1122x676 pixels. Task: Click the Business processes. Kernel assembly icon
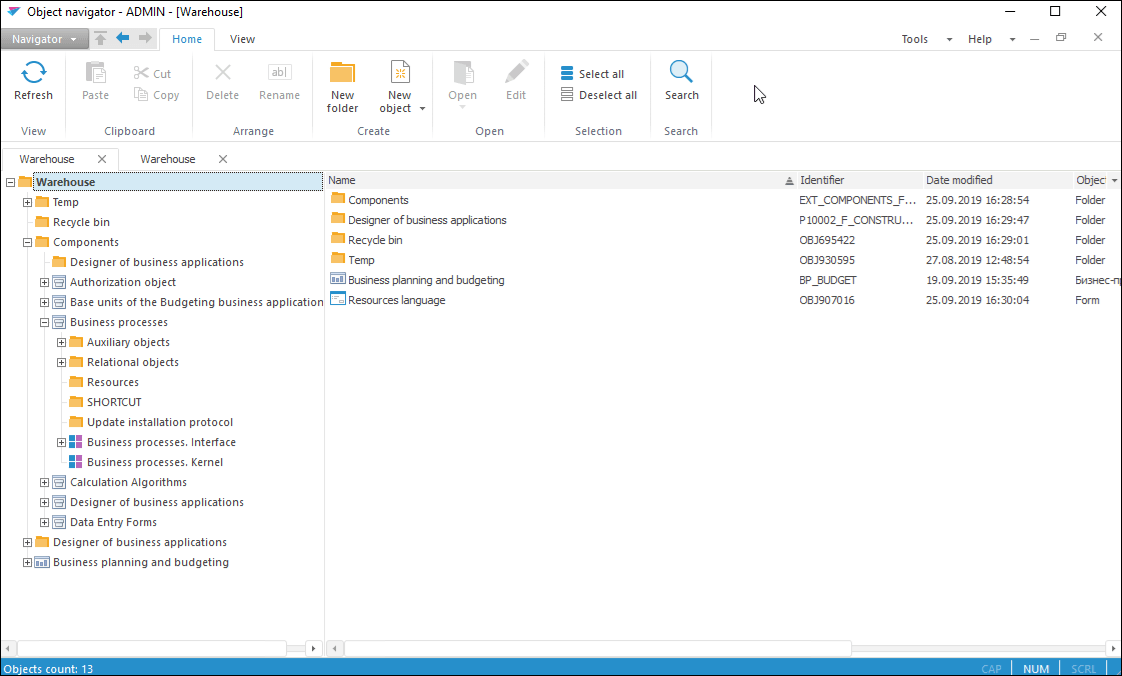[x=75, y=462]
